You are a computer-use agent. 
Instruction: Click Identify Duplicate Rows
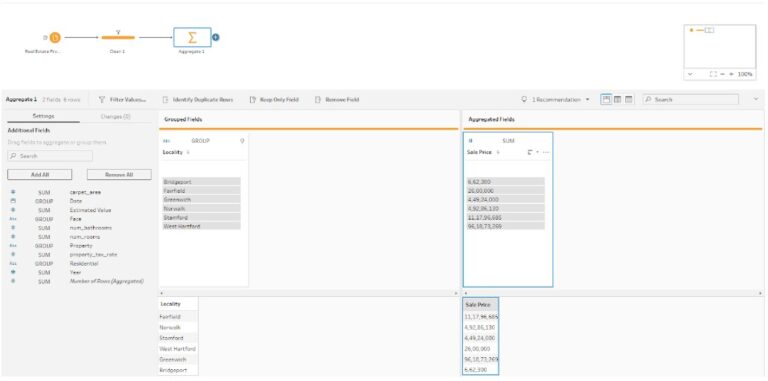pyautogui.click(x=198, y=99)
